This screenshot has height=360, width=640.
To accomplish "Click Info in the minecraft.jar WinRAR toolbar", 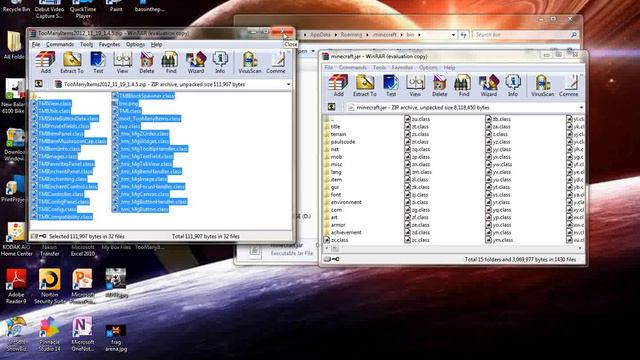I will (x=513, y=86).
